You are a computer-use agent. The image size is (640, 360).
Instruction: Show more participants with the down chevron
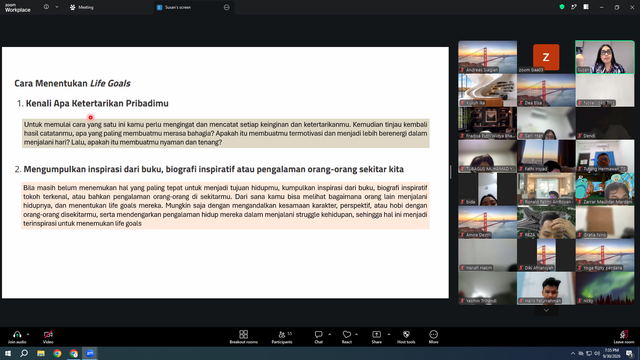[x=546, y=310]
